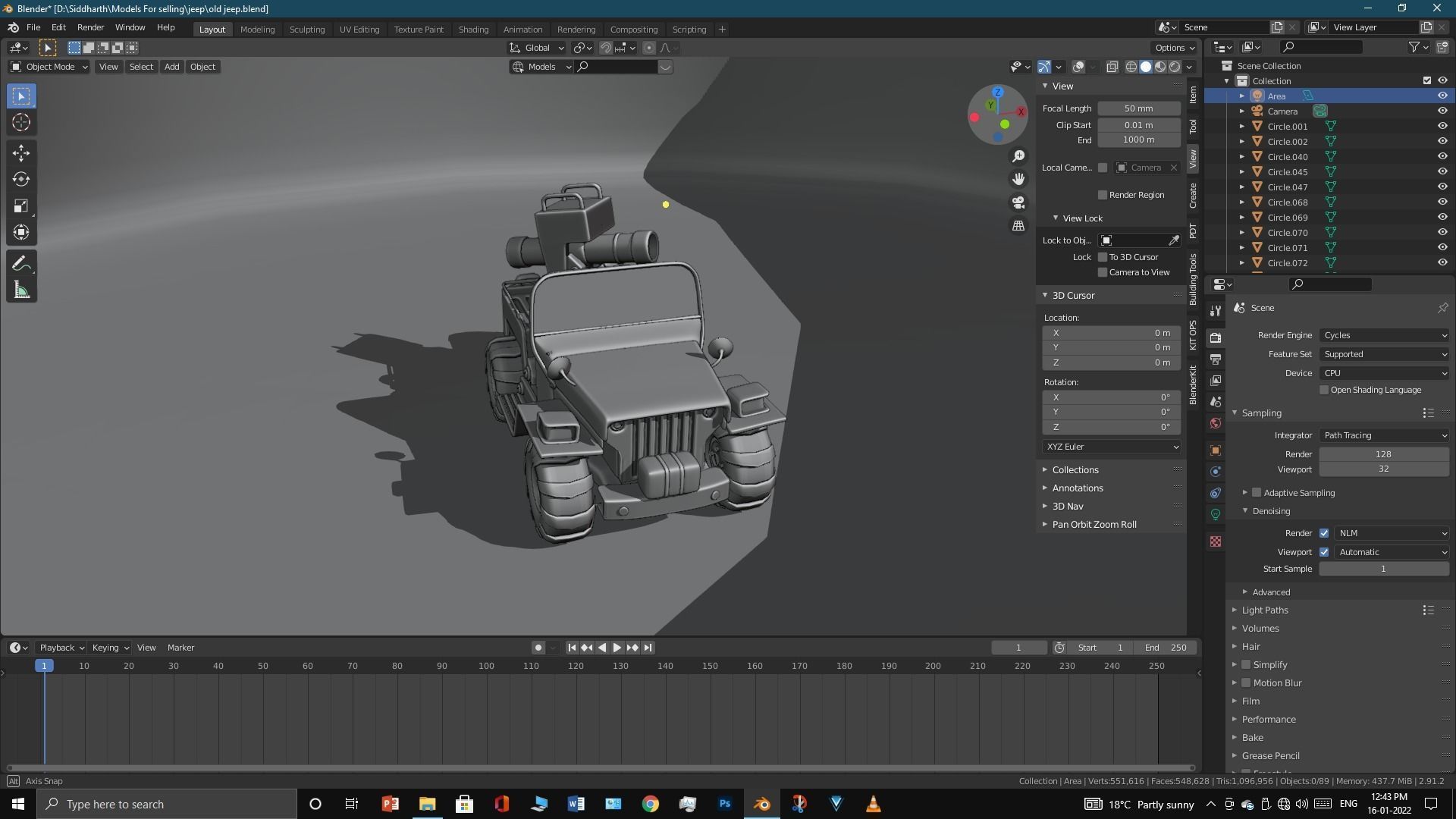Open the BlenderKit sidebar tab
The width and height of the screenshot is (1456, 819).
pos(1193,384)
